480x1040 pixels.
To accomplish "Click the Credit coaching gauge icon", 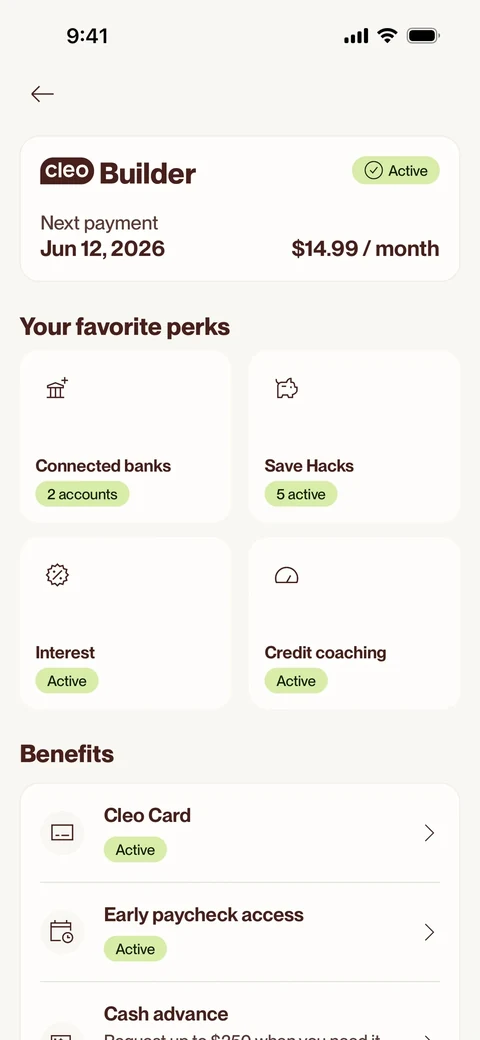I will click(286, 575).
